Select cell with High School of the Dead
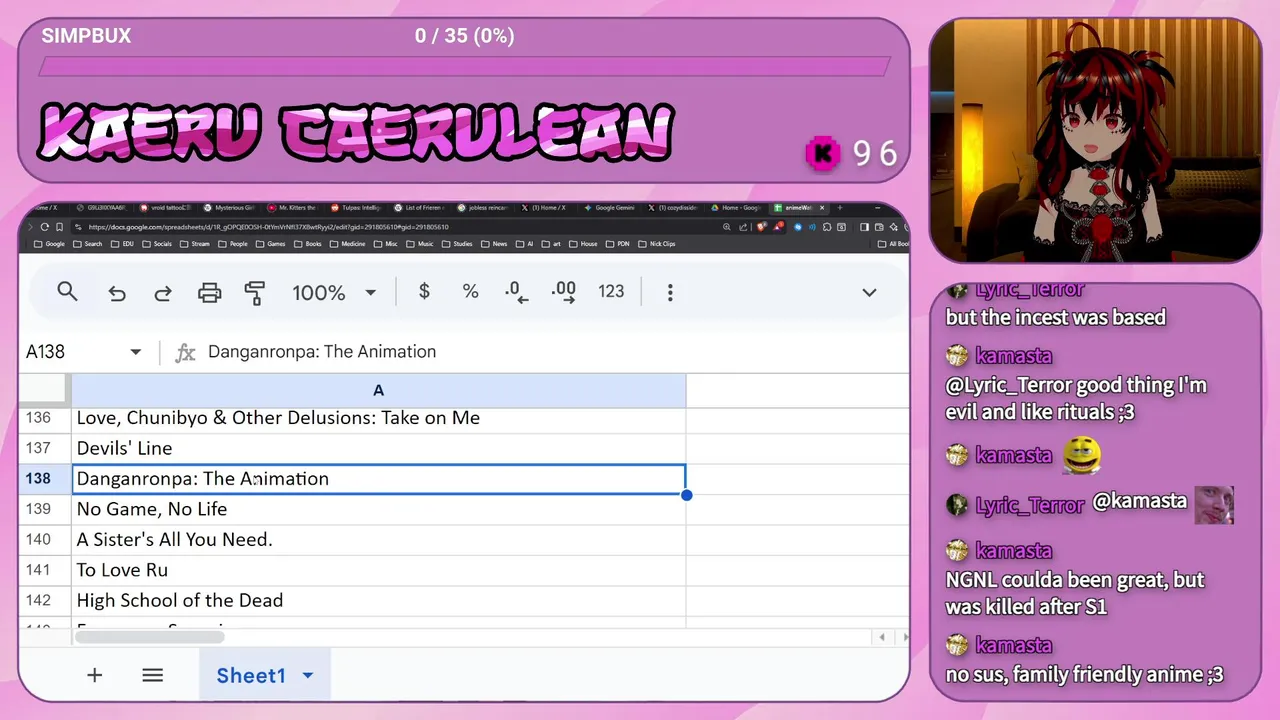Screen dimensions: 1280x720 [x=378, y=600]
